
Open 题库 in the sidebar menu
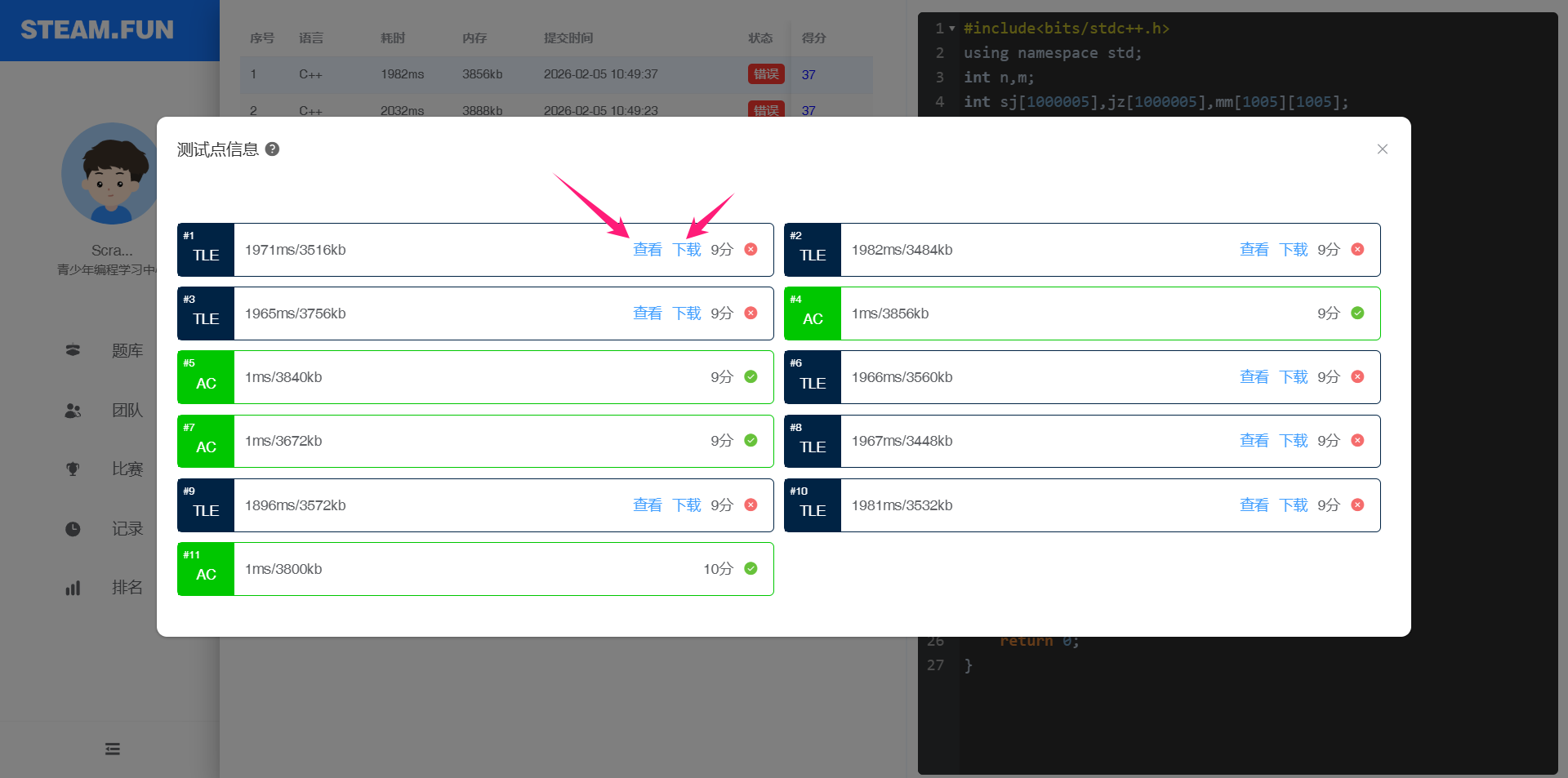[x=127, y=351]
